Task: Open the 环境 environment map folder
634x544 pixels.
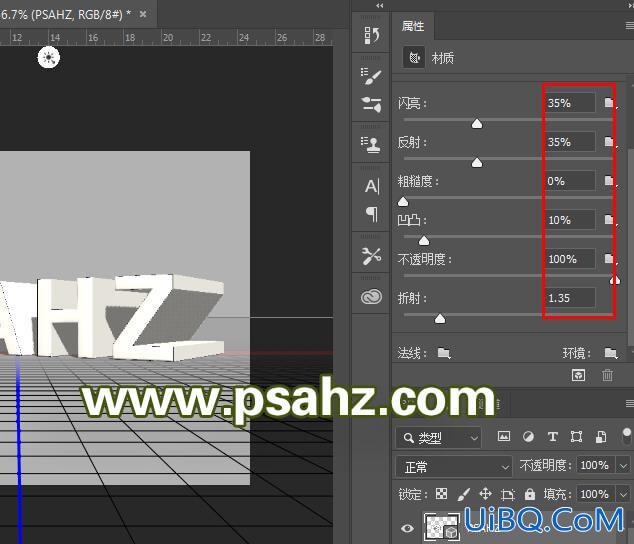Action: click(x=611, y=353)
